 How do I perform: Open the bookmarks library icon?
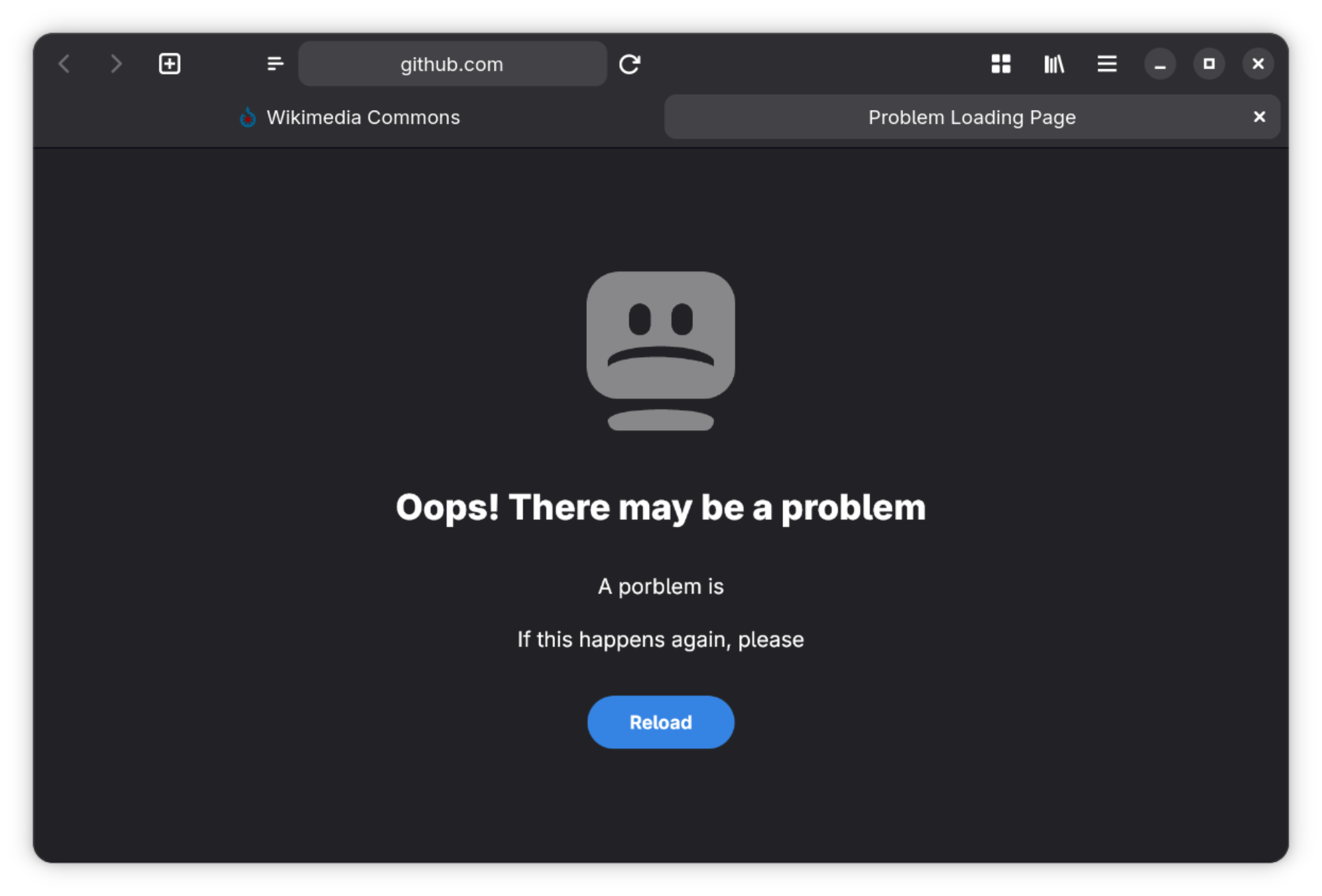point(1054,64)
